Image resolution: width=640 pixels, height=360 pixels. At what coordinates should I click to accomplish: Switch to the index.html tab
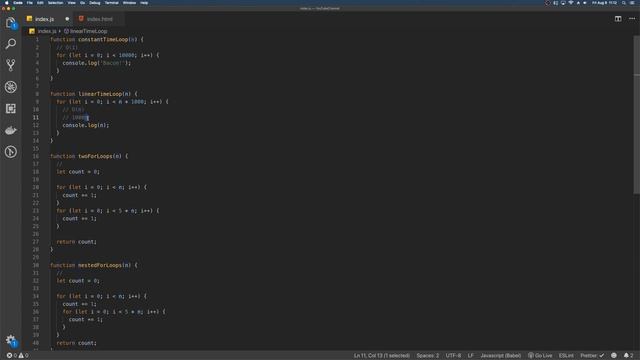click(99, 19)
